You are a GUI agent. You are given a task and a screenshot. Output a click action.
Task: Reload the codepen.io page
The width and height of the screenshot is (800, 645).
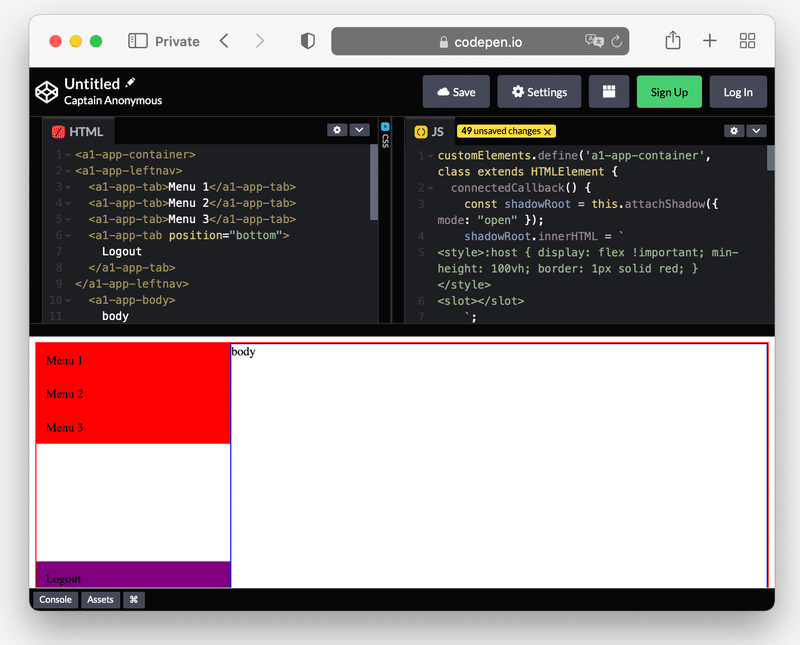click(616, 41)
